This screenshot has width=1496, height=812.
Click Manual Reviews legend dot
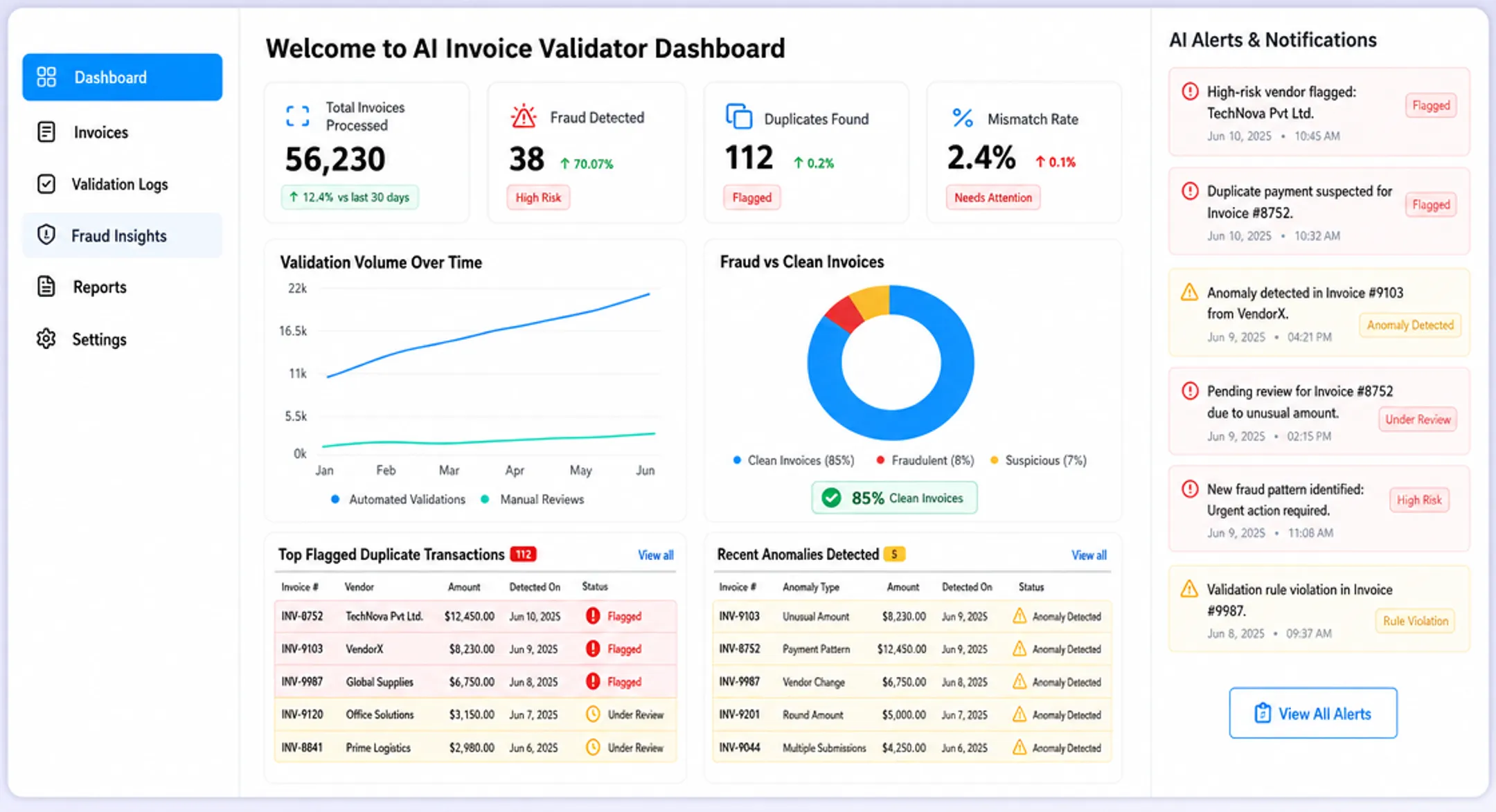coord(485,499)
